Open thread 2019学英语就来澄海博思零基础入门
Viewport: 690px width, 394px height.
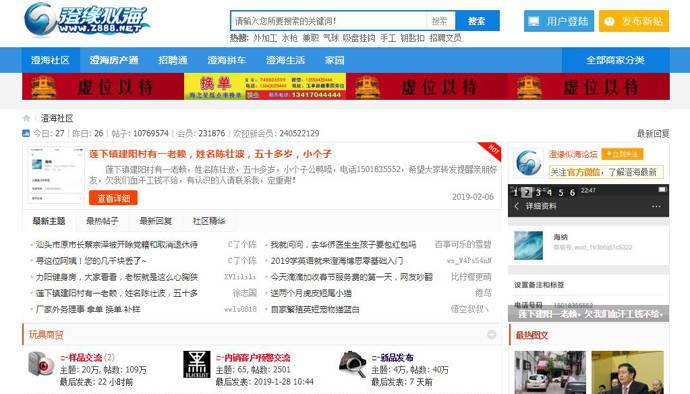click(337, 261)
